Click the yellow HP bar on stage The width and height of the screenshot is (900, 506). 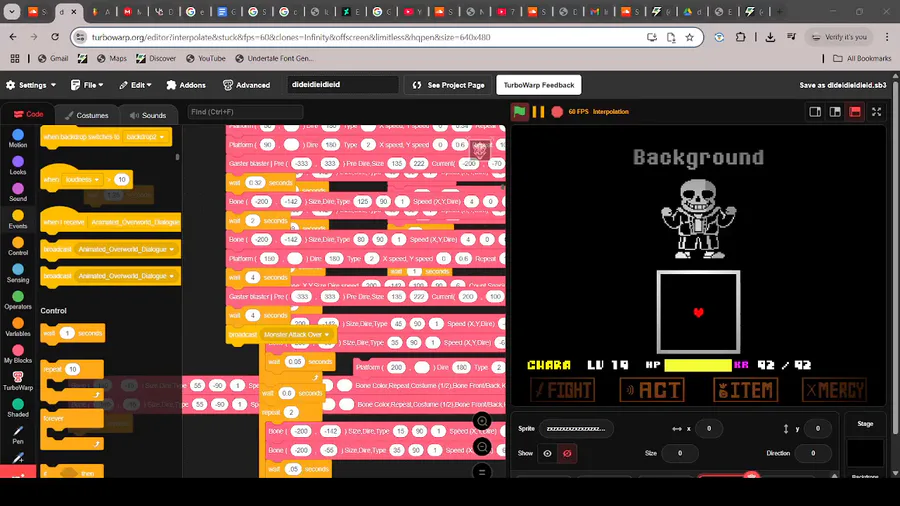click(698, 365)
